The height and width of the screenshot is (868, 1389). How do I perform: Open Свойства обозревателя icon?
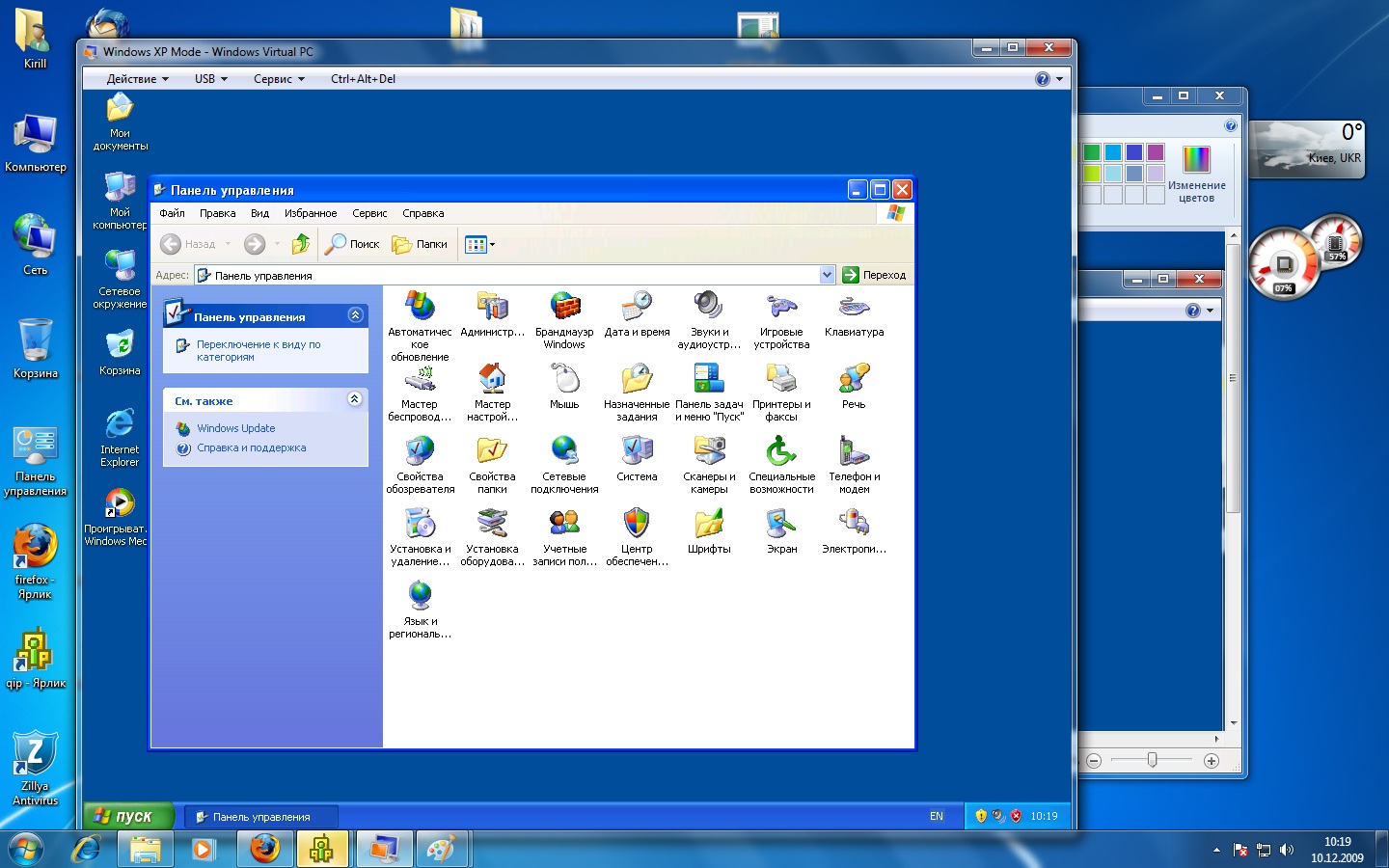coord(420,465)
